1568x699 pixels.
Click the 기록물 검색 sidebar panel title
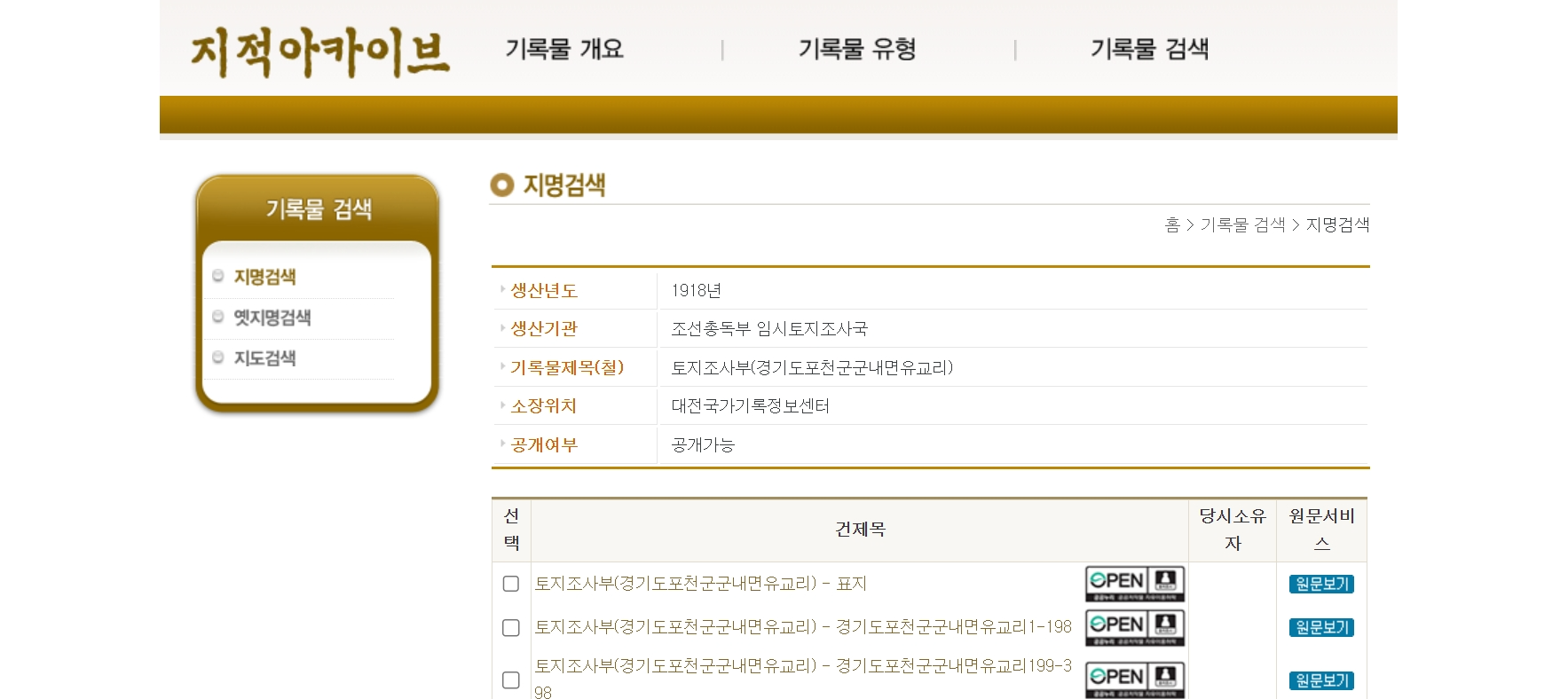coord(319,209)
